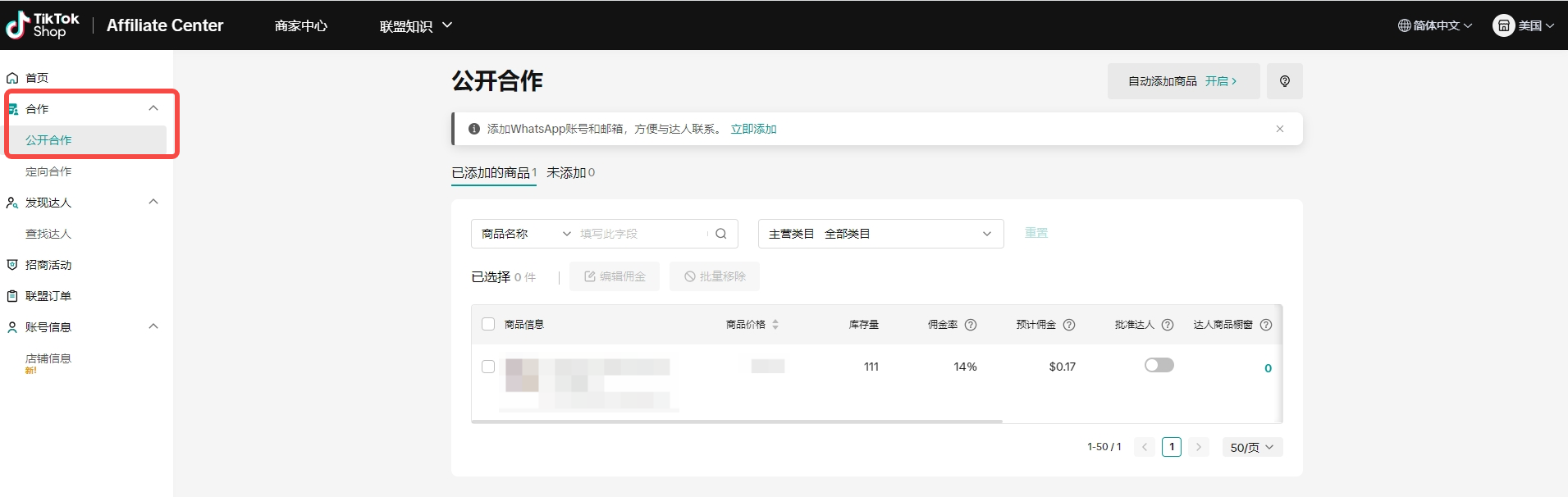Click the 立即添加 link
The image size is (1568, 497).
click(x=753, y=129)
